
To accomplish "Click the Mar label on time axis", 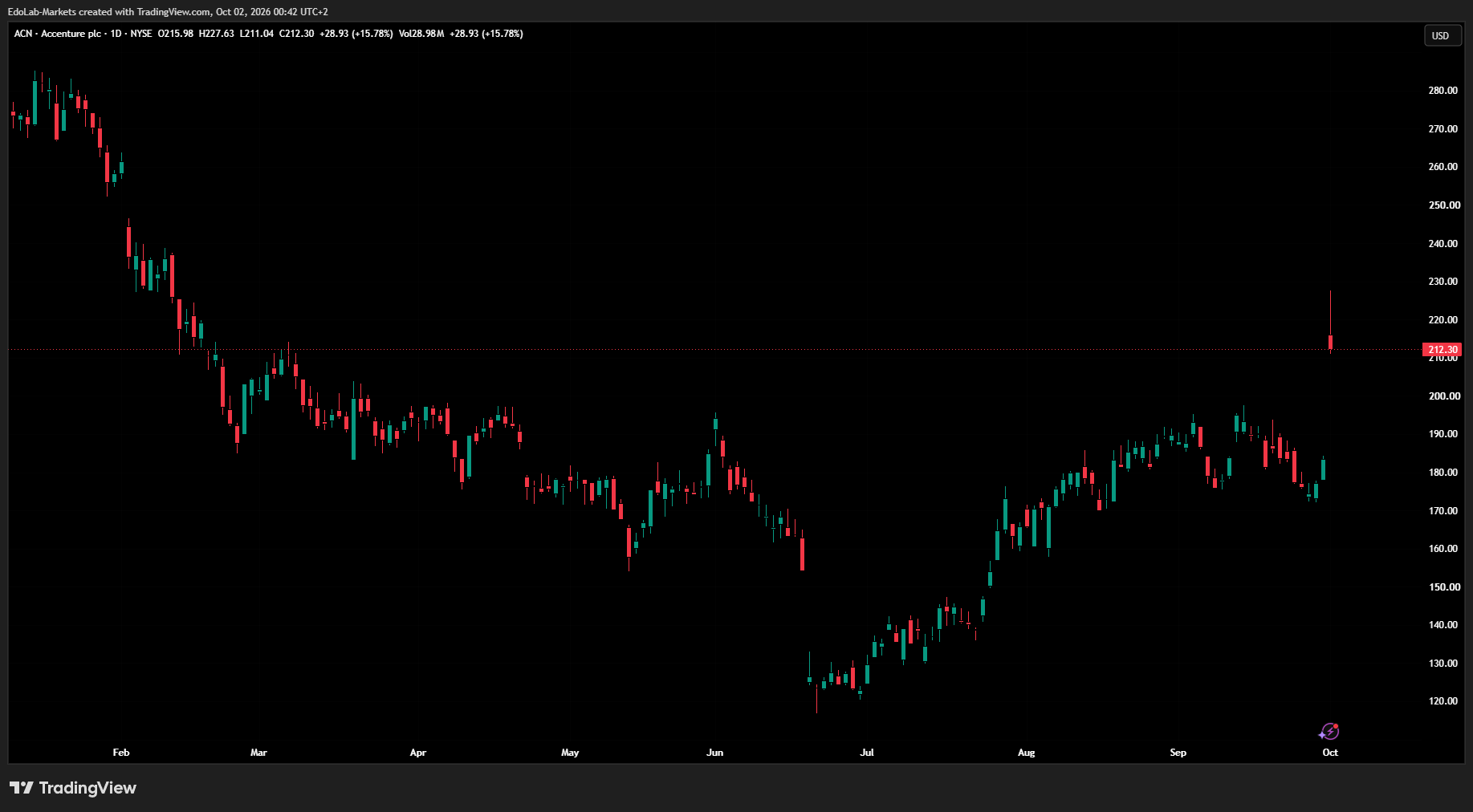I will click(258, 753).
